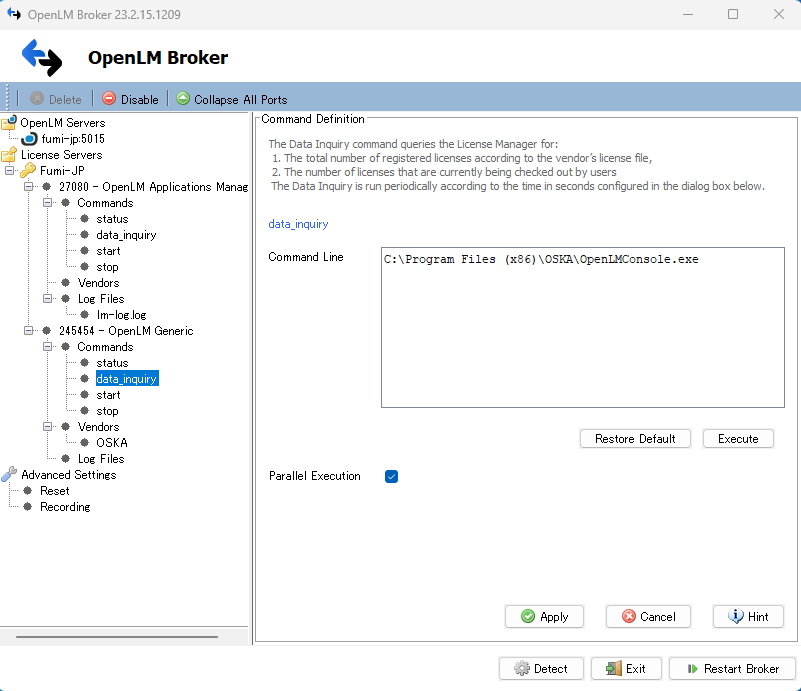Click the red Disable toolbar icon
The image size is (801, 691).
click(x=109, y=99)
